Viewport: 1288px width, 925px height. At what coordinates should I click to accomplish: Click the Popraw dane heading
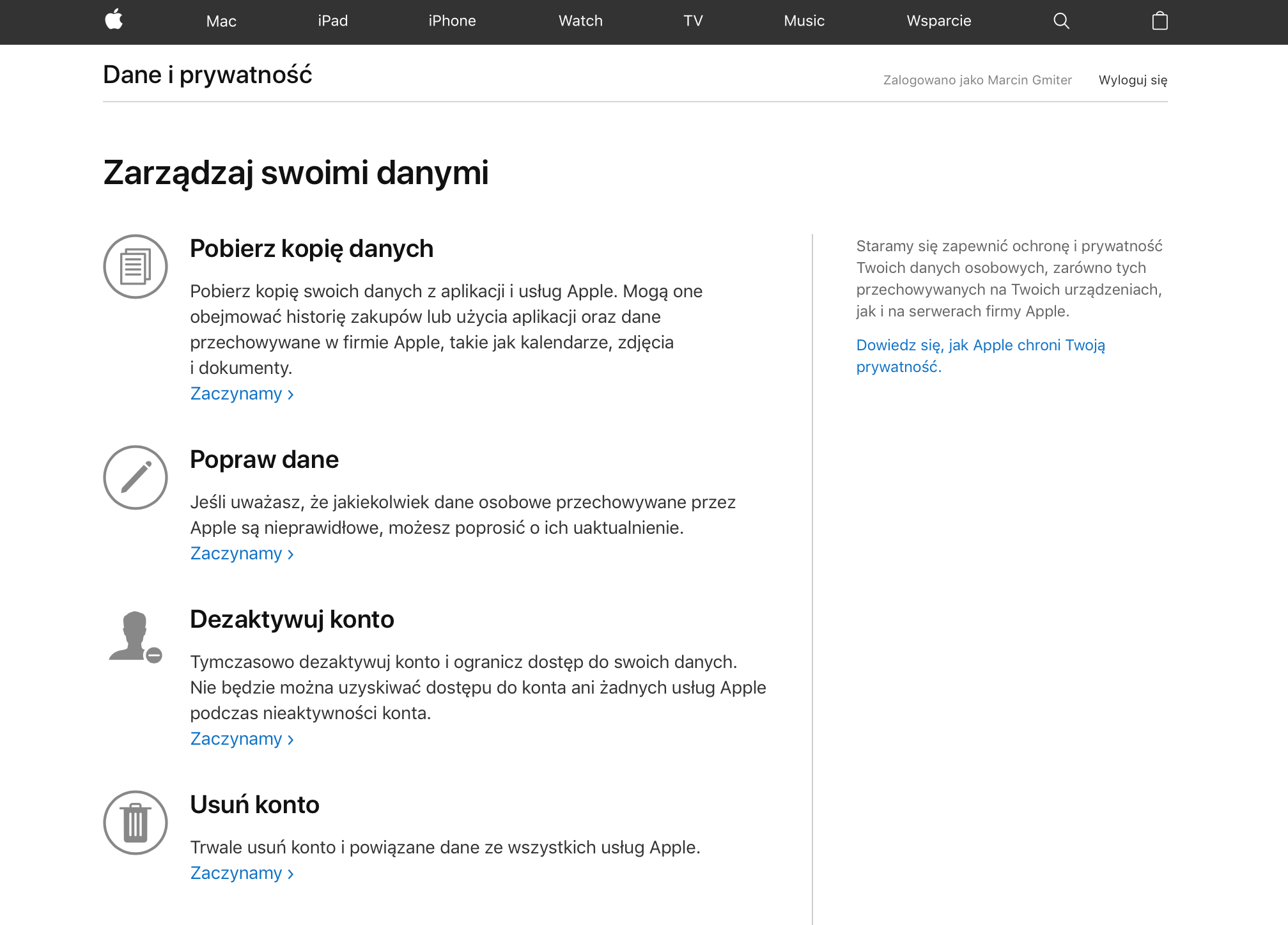tap(265, 460)
